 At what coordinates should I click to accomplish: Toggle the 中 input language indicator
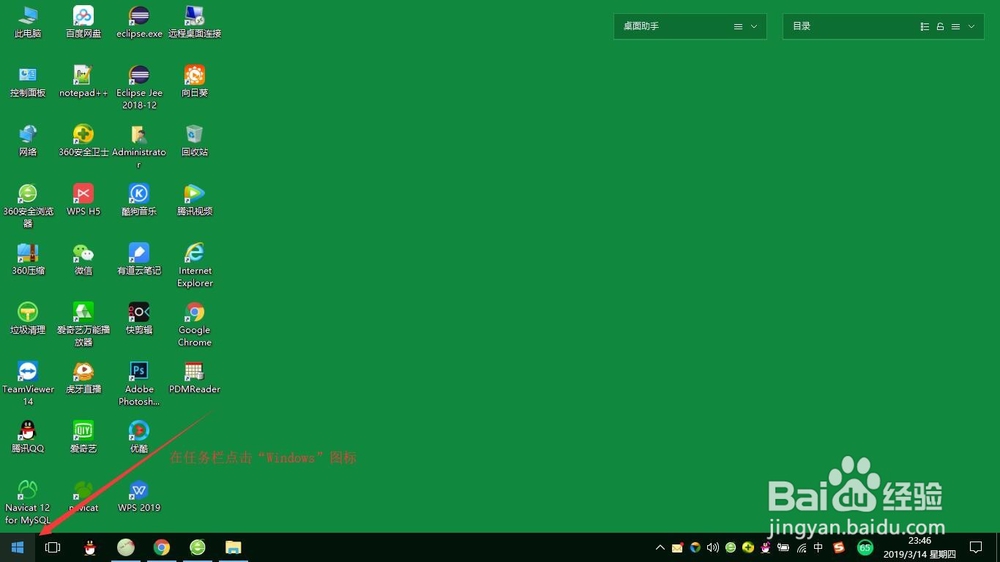pyautogui.click(x=819, y=547)
